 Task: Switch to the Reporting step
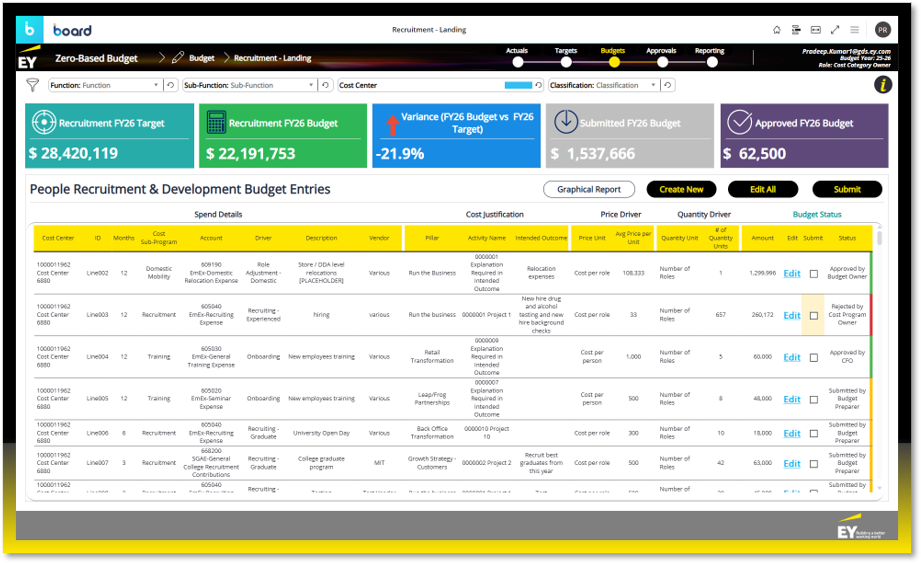710,61
